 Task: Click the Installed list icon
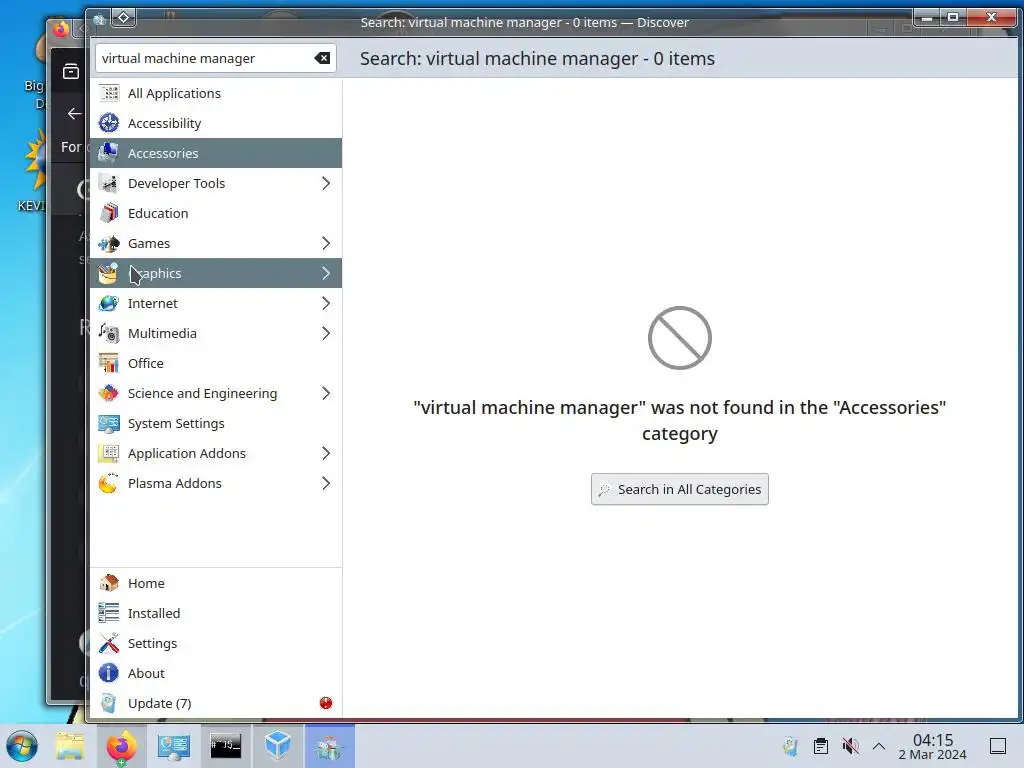[x=109, y=613]
